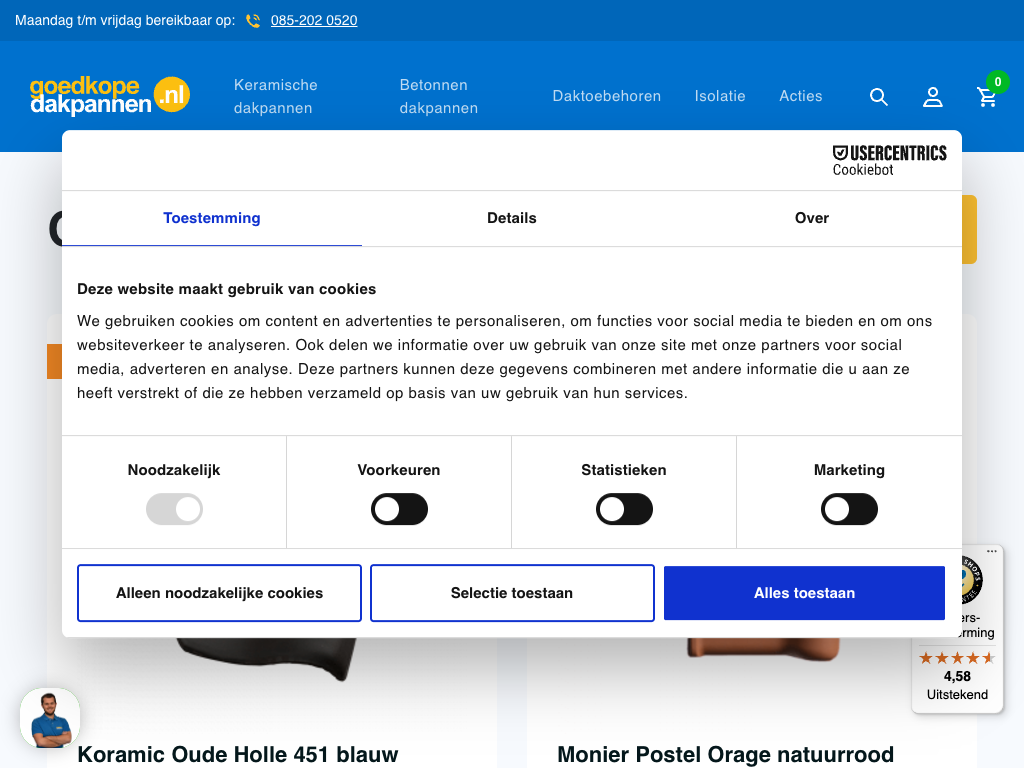Click Alles toestaan button
Image resolution: width=1024 pixels, height=768 pixels.
pyautogui.click(x=804, y=593)
